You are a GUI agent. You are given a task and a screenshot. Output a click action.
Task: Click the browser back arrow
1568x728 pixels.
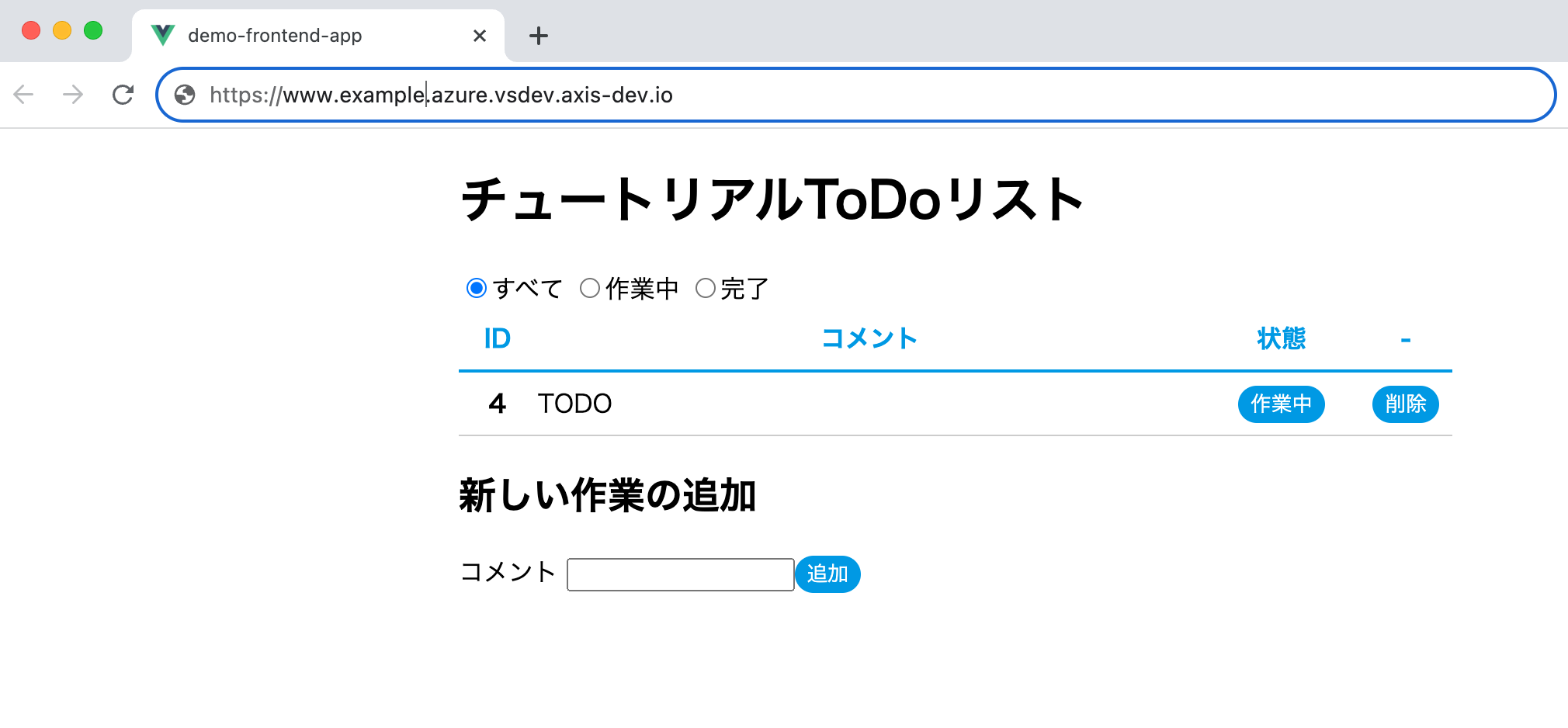click(x=24, y=95)
